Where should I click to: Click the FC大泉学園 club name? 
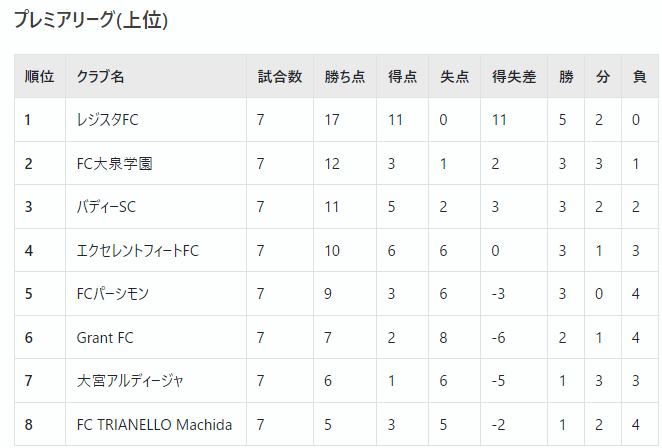click(x=114, y=163)
